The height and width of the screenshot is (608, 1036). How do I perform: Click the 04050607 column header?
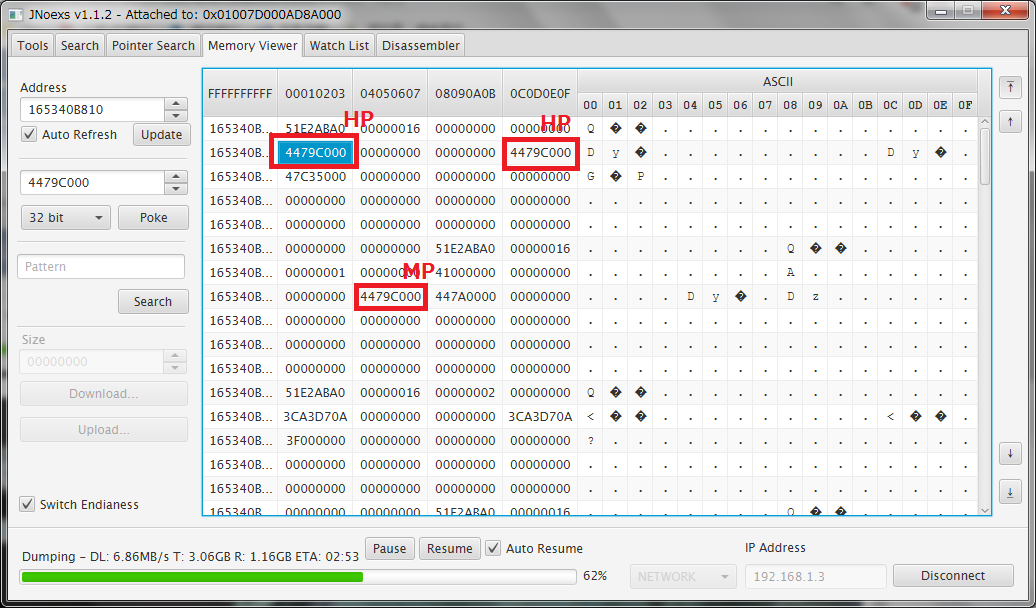(x=390, y=93)
